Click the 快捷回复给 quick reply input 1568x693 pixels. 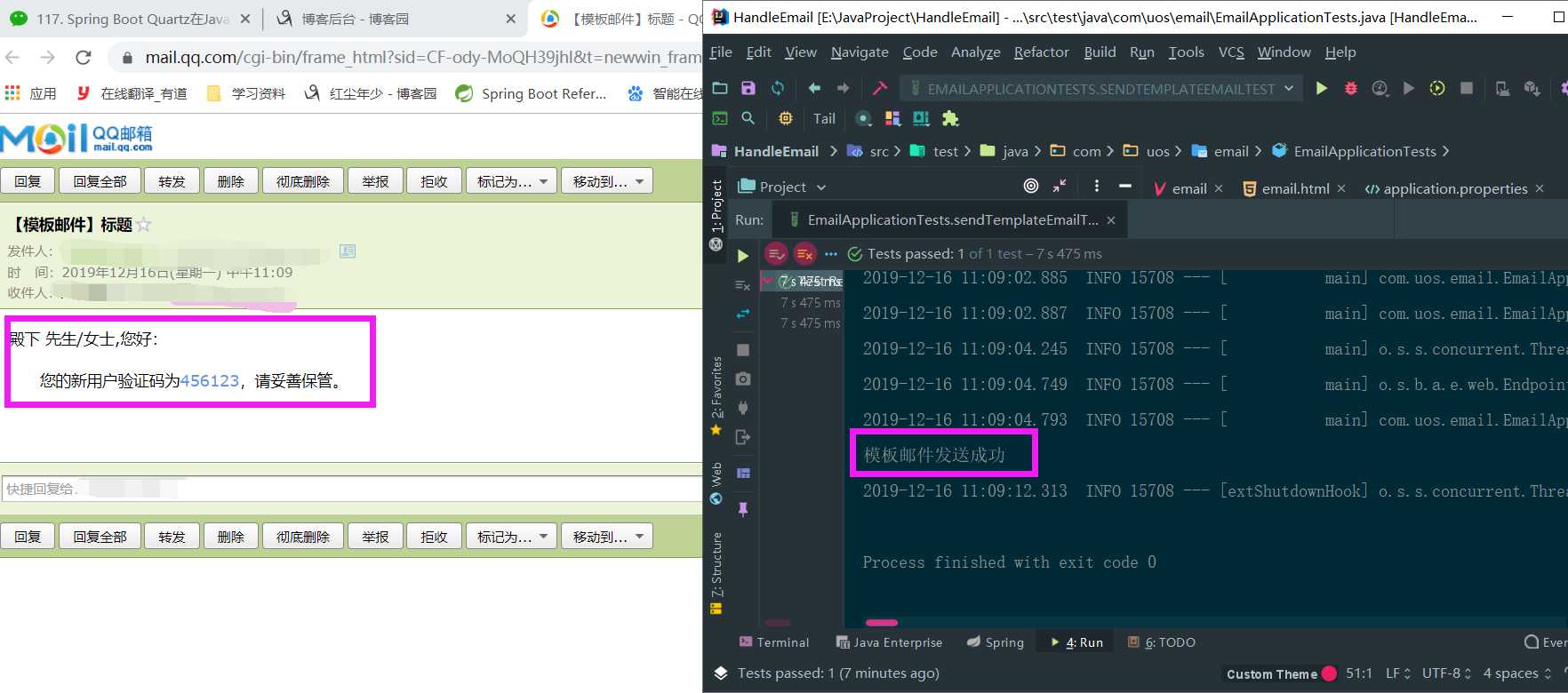click(352, 489)
